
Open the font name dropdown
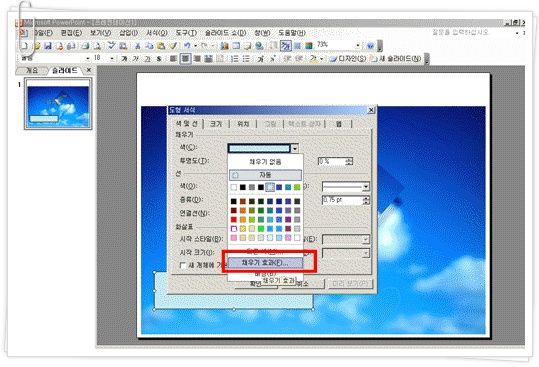[x=88, y=59]
